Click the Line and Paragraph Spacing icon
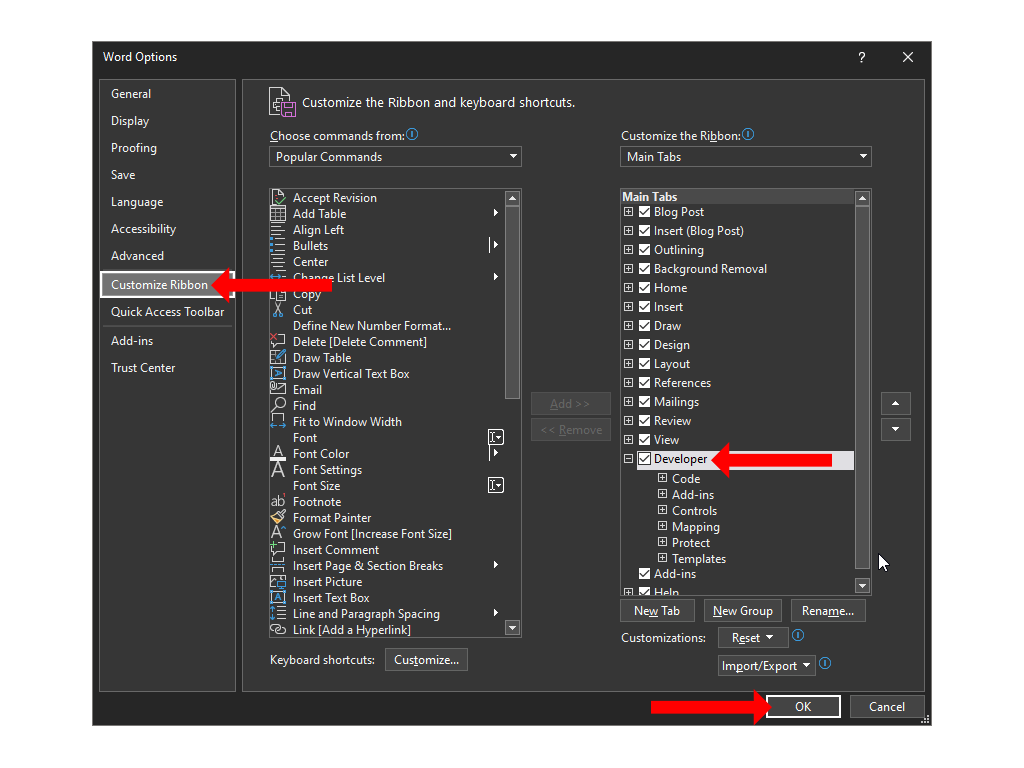The image size is (1024, 768). pyautogui.click(x=278, y=613)
